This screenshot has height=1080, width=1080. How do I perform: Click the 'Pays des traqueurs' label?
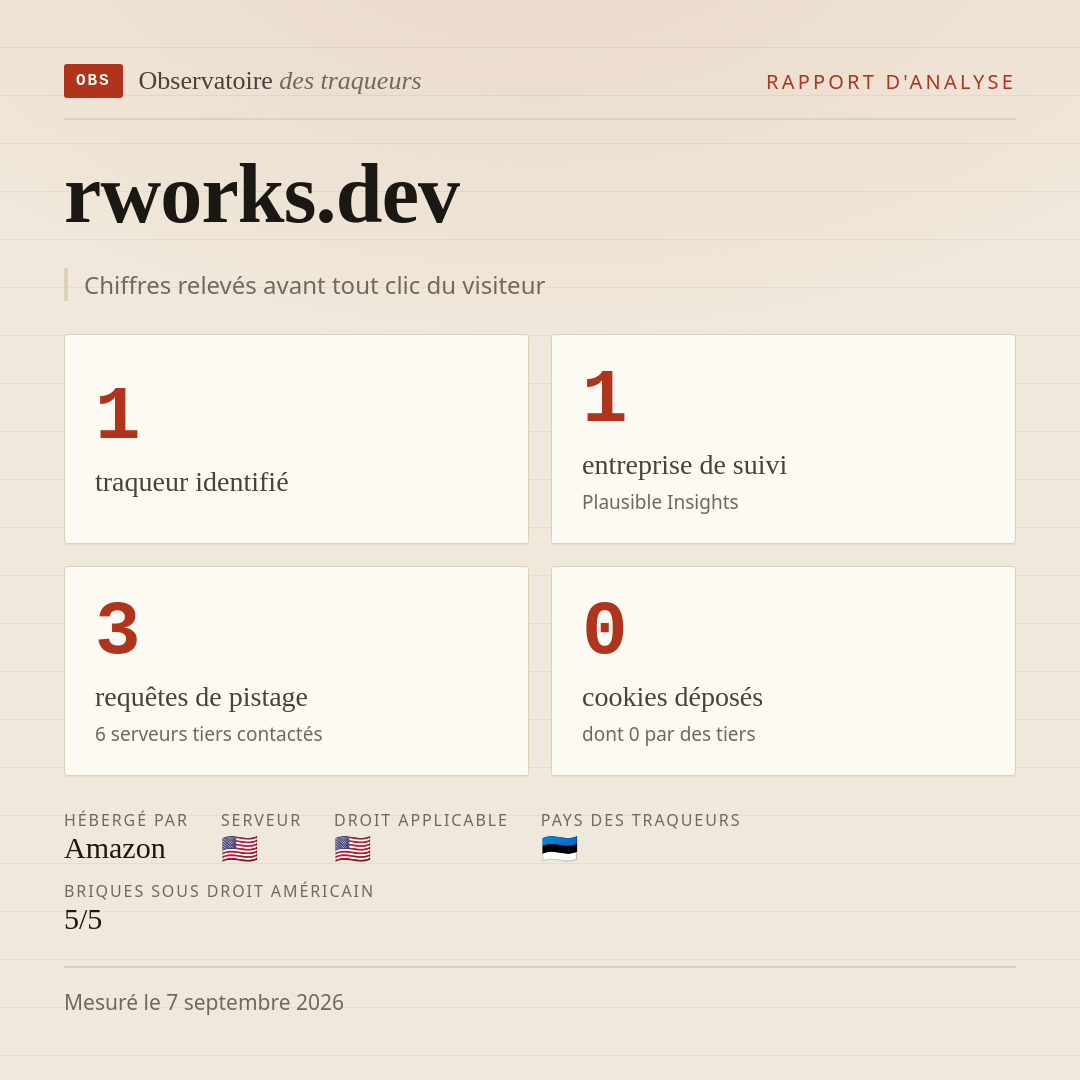641,820
